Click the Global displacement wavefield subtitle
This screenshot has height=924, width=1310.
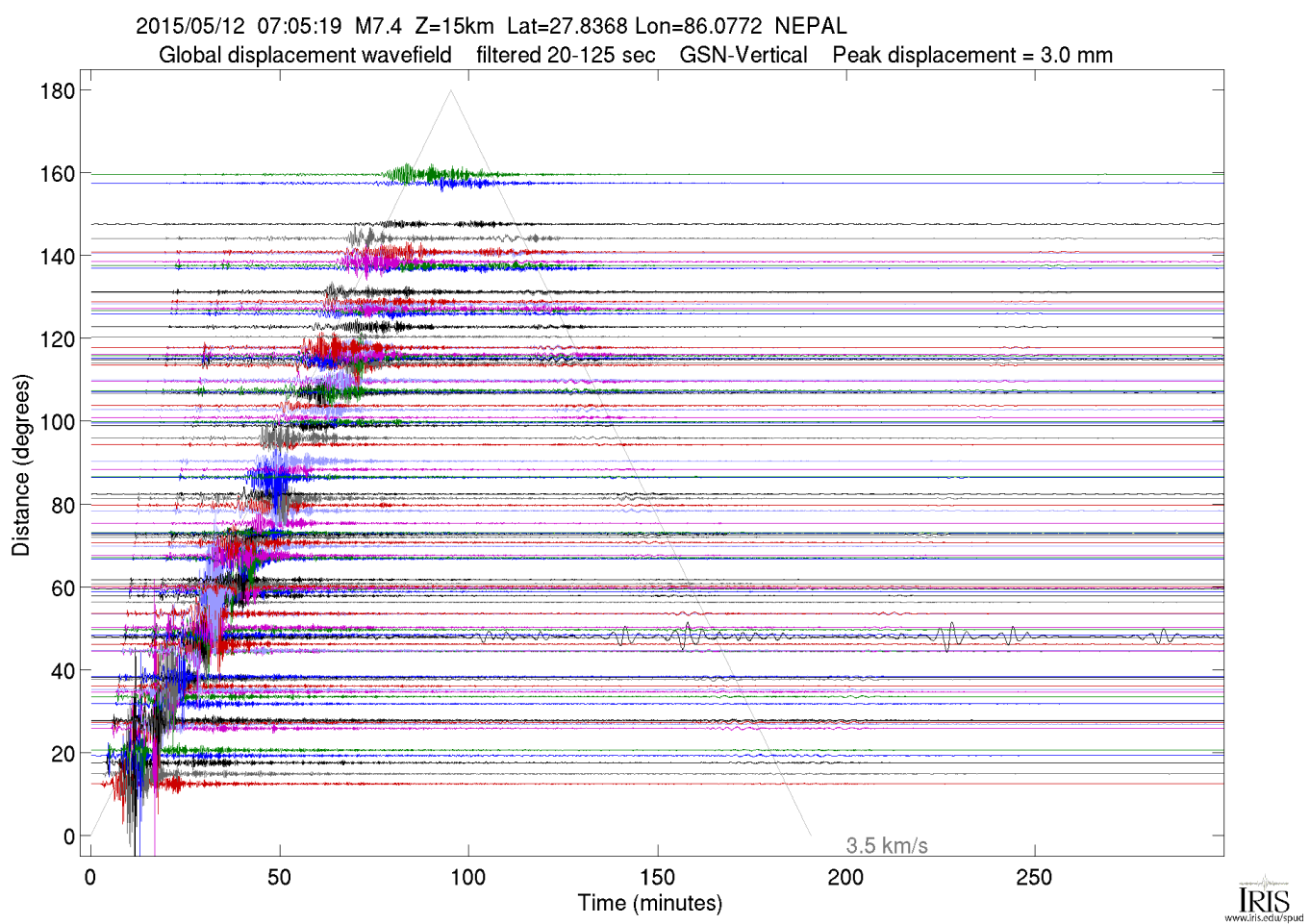(x=305, y=55)
